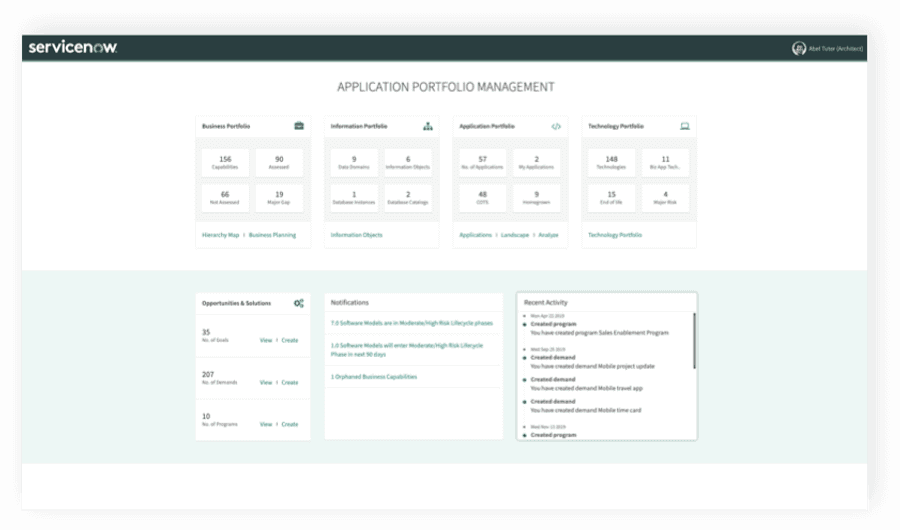Click the ServiceNow logo
Image resolution: width=900 pixels, height=530 pixels.
click(73, 48)
